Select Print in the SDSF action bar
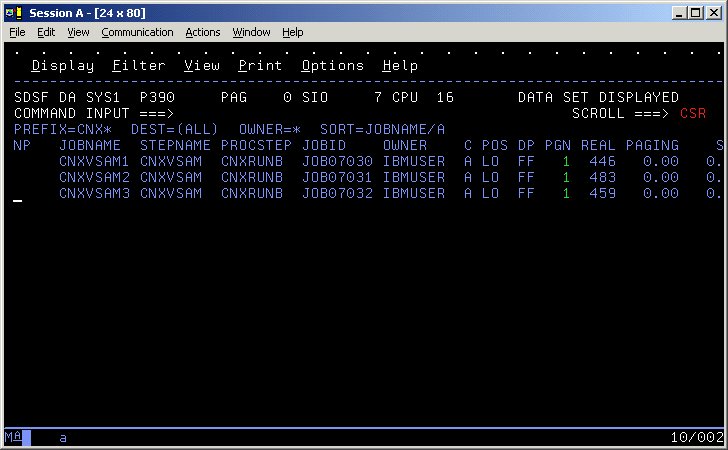Image resolution: width=728 pixels, height=450 pixels. [x=260, y=66]
